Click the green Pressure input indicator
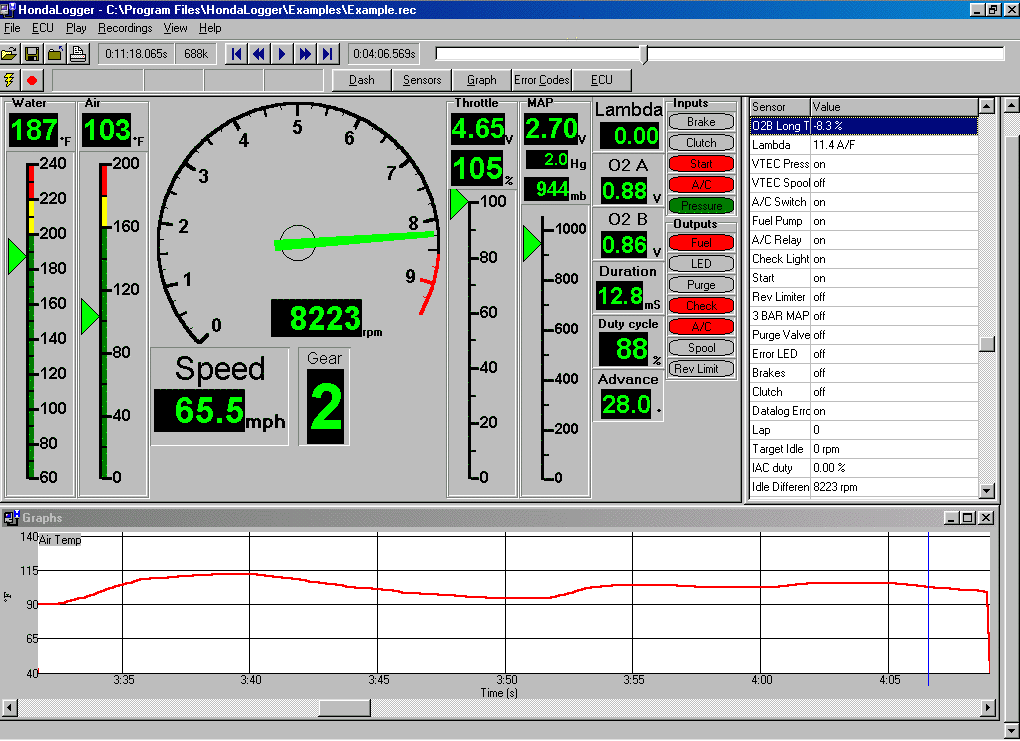 point(701,206)
